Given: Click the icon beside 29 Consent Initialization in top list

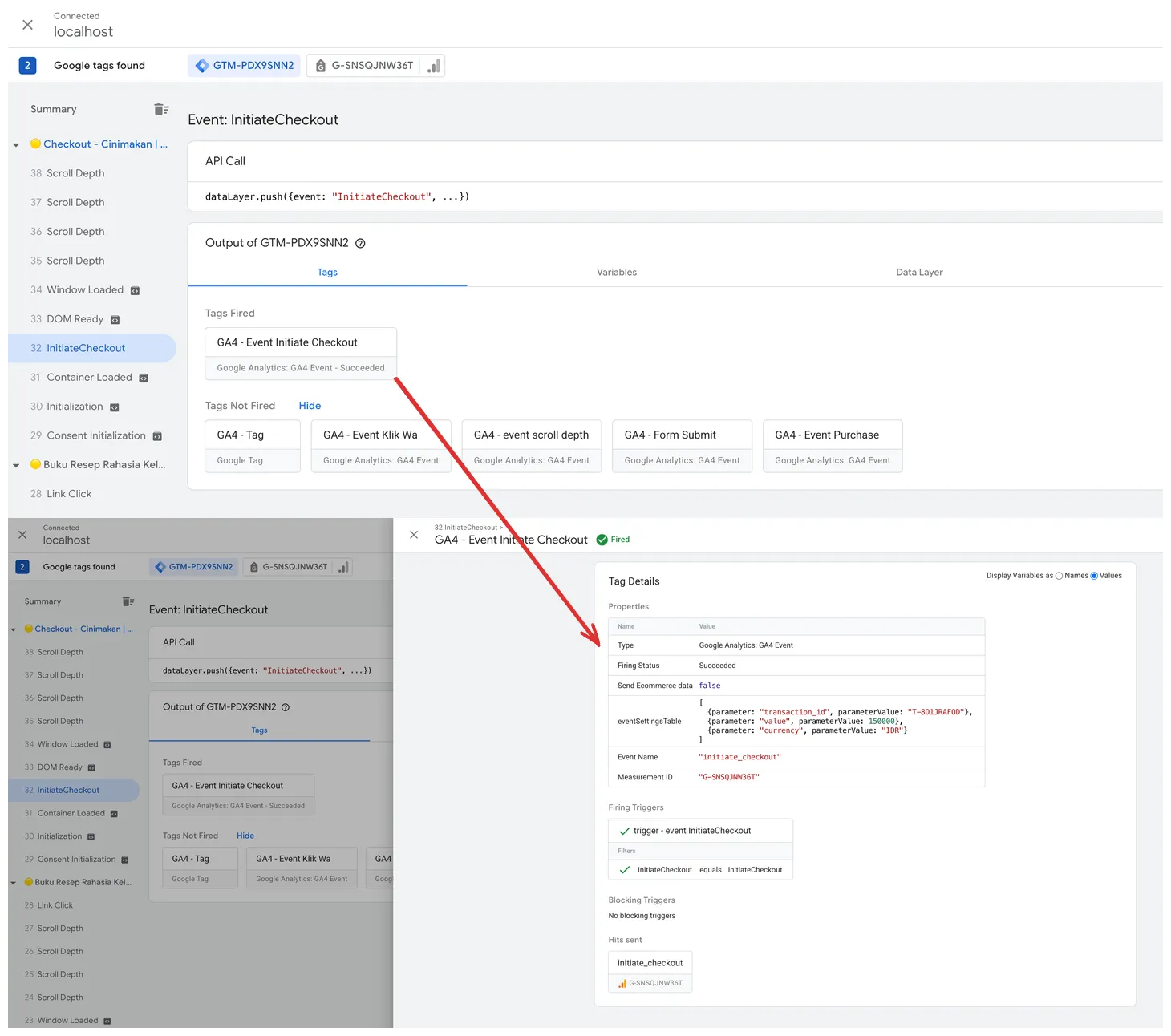Looking at the screenshot, I should (157, 437).
